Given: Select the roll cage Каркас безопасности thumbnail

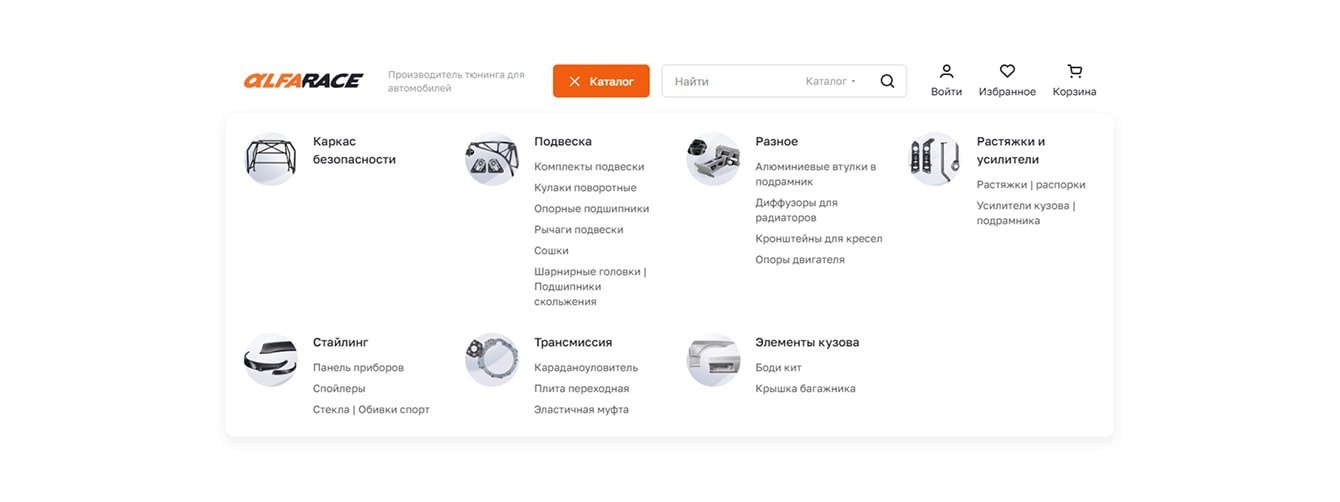Looking at the screenshot, I should (271, 159).
